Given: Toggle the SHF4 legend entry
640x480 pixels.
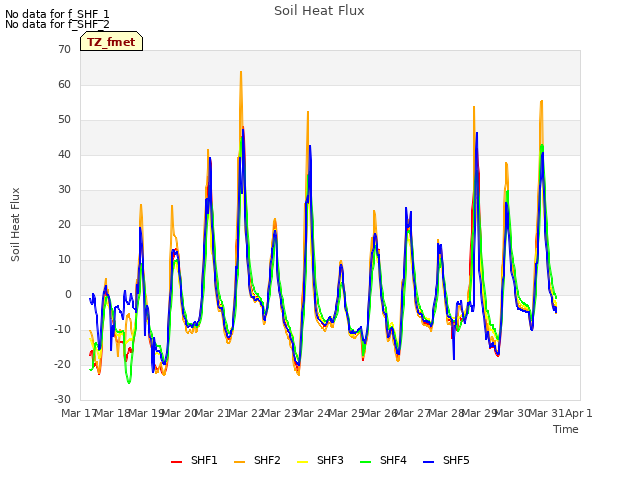Looking at the screenshot, I should pos(383,460).
